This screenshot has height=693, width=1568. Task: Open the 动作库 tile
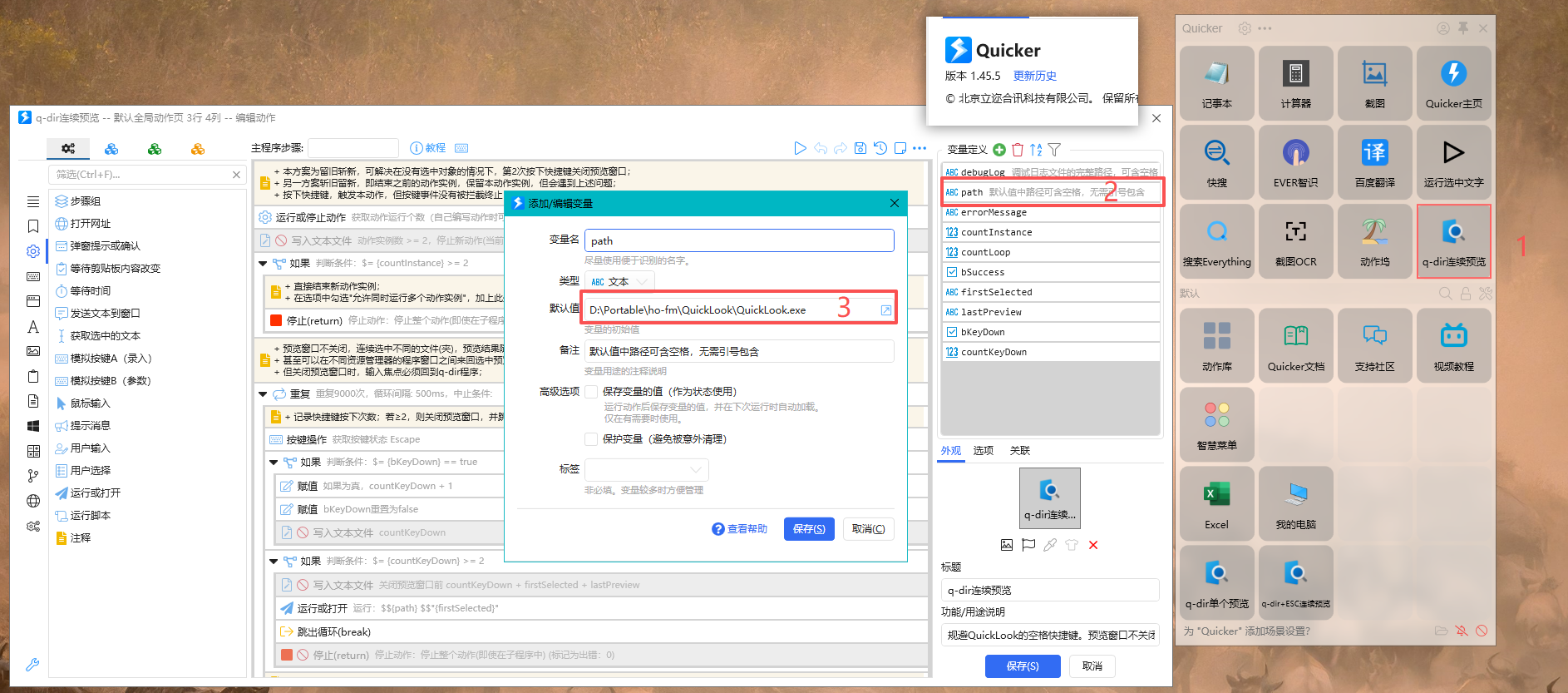[1216, 346]
